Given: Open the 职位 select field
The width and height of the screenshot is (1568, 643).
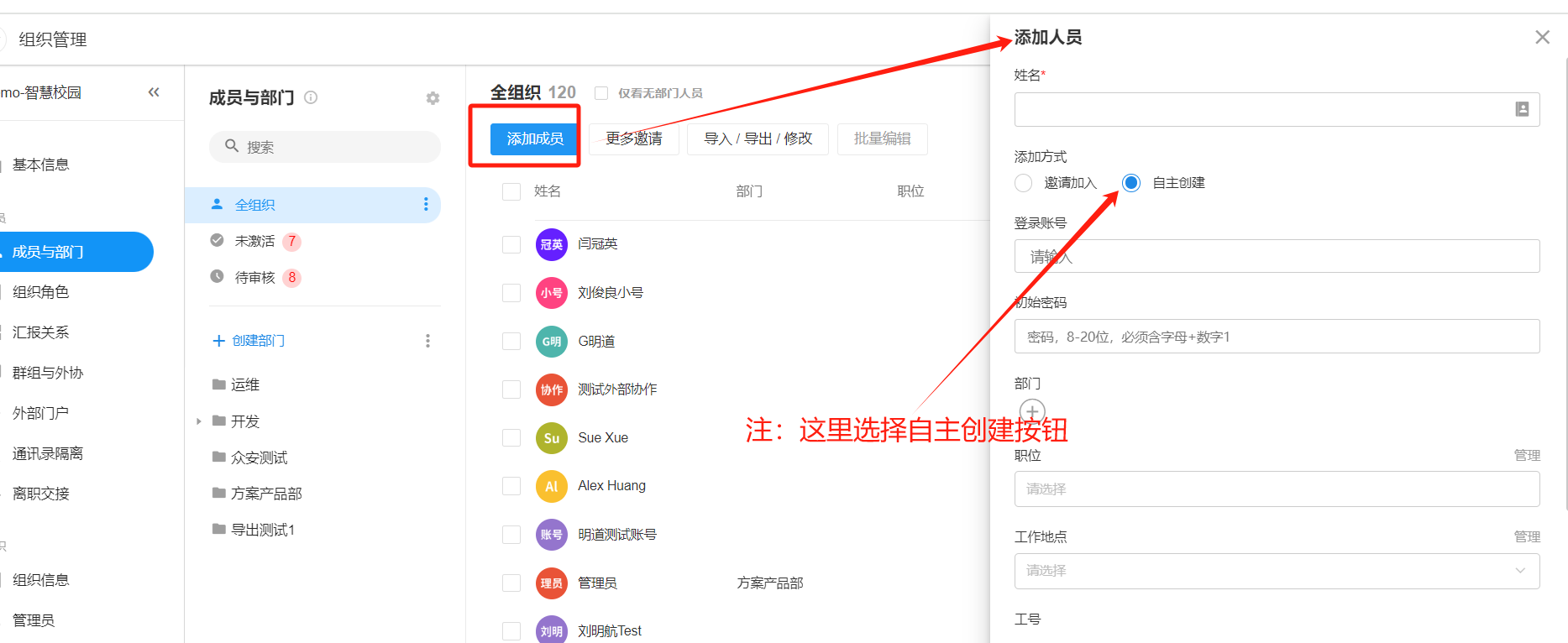Looking at the screenshot, I should click(1276, 489).
